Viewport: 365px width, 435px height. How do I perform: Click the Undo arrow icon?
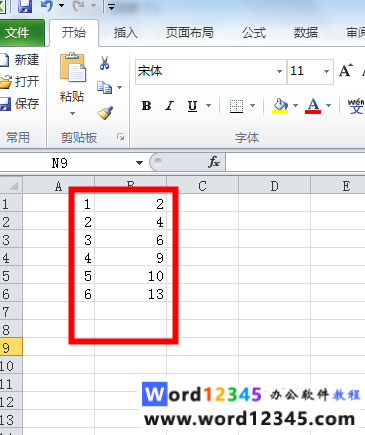click(47, 5)
